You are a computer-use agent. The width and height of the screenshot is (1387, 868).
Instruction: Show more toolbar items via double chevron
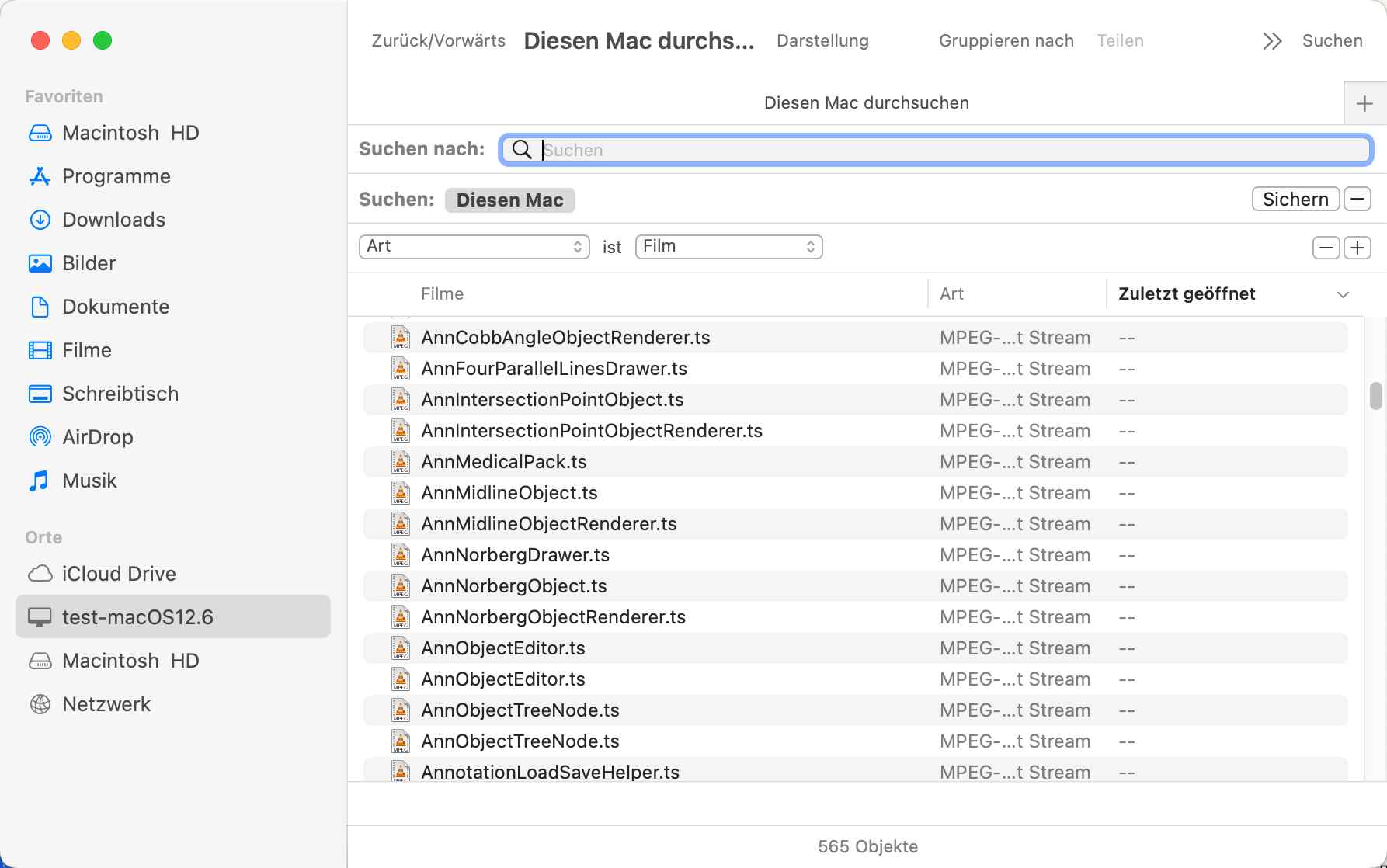point(1271,41)
